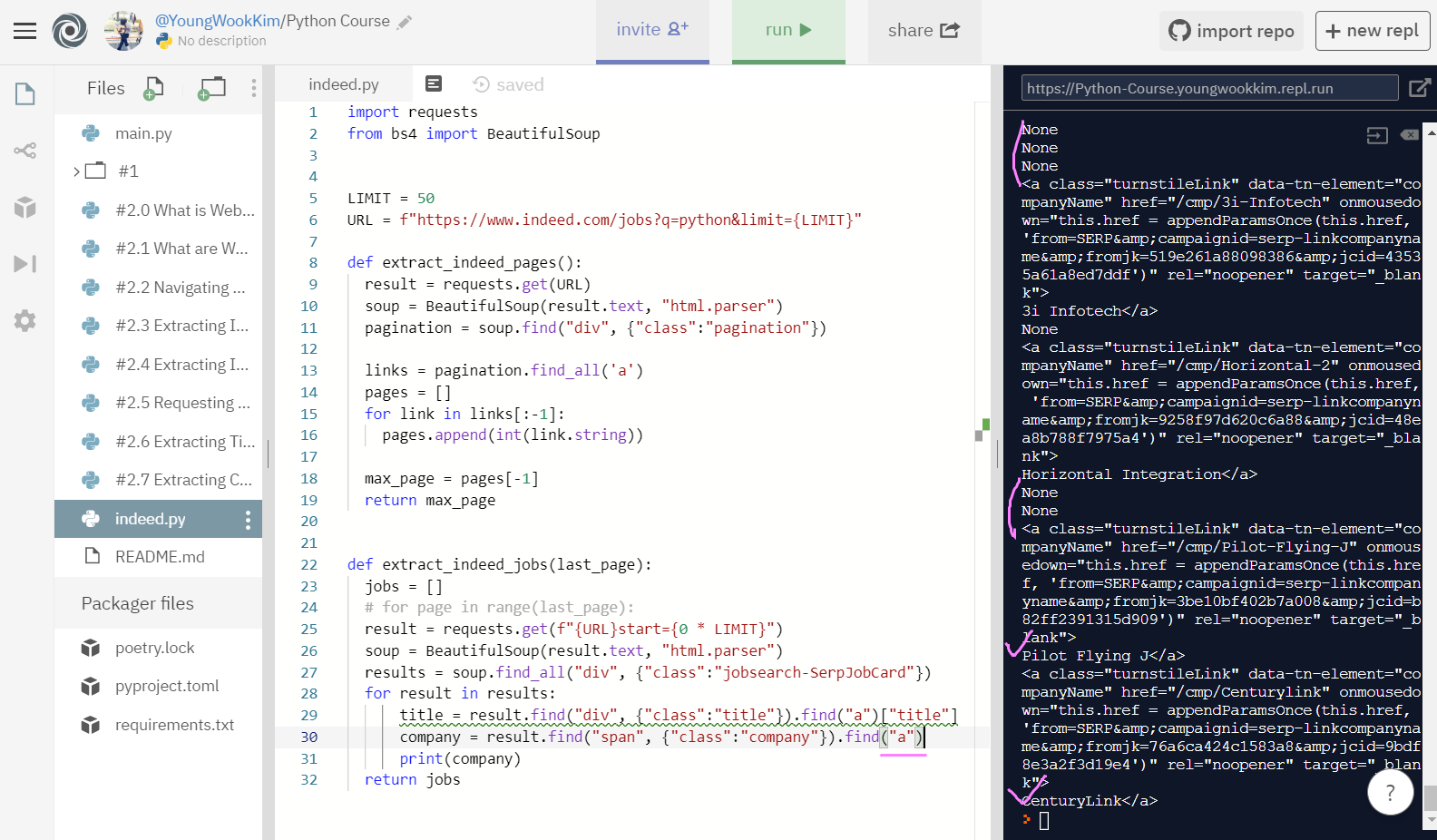
Task: Click the Packager files heading
Action: pyautogui.click(x=138, y=603)
